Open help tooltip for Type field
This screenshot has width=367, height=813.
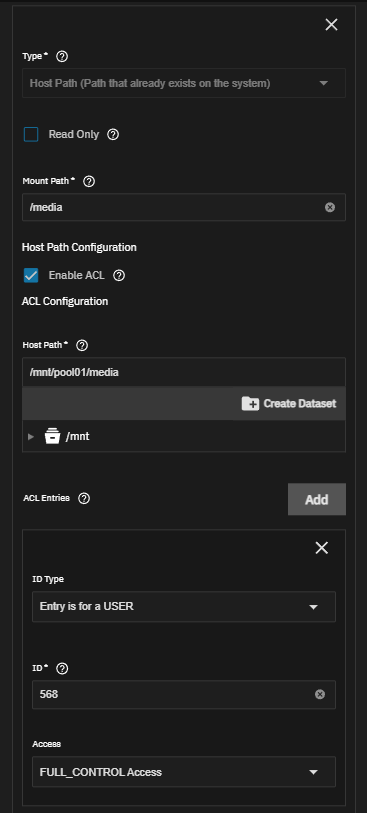[x=62, y=57]
